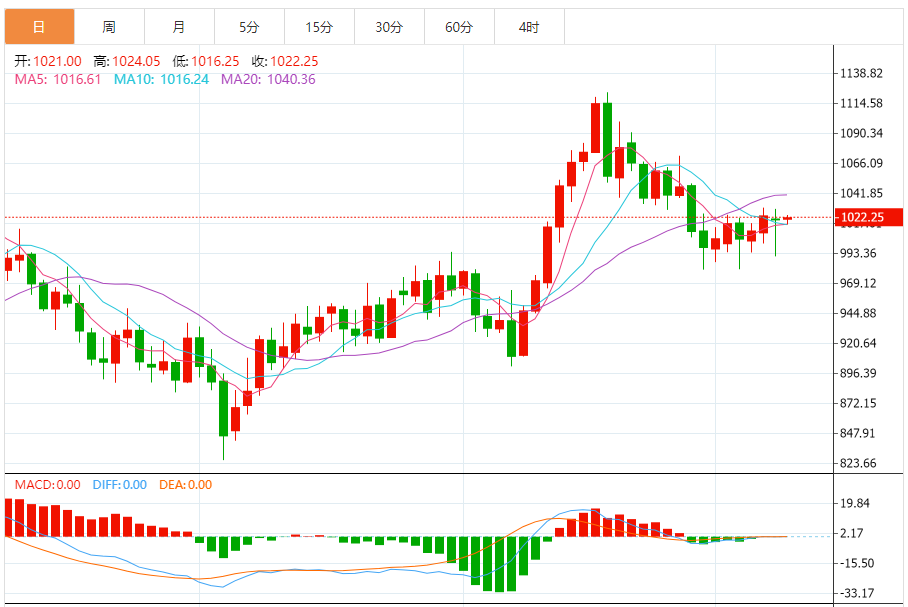Switch to the 月 monthly tab
This screenshot has width=908, height=607.
(x=180, y=27)
